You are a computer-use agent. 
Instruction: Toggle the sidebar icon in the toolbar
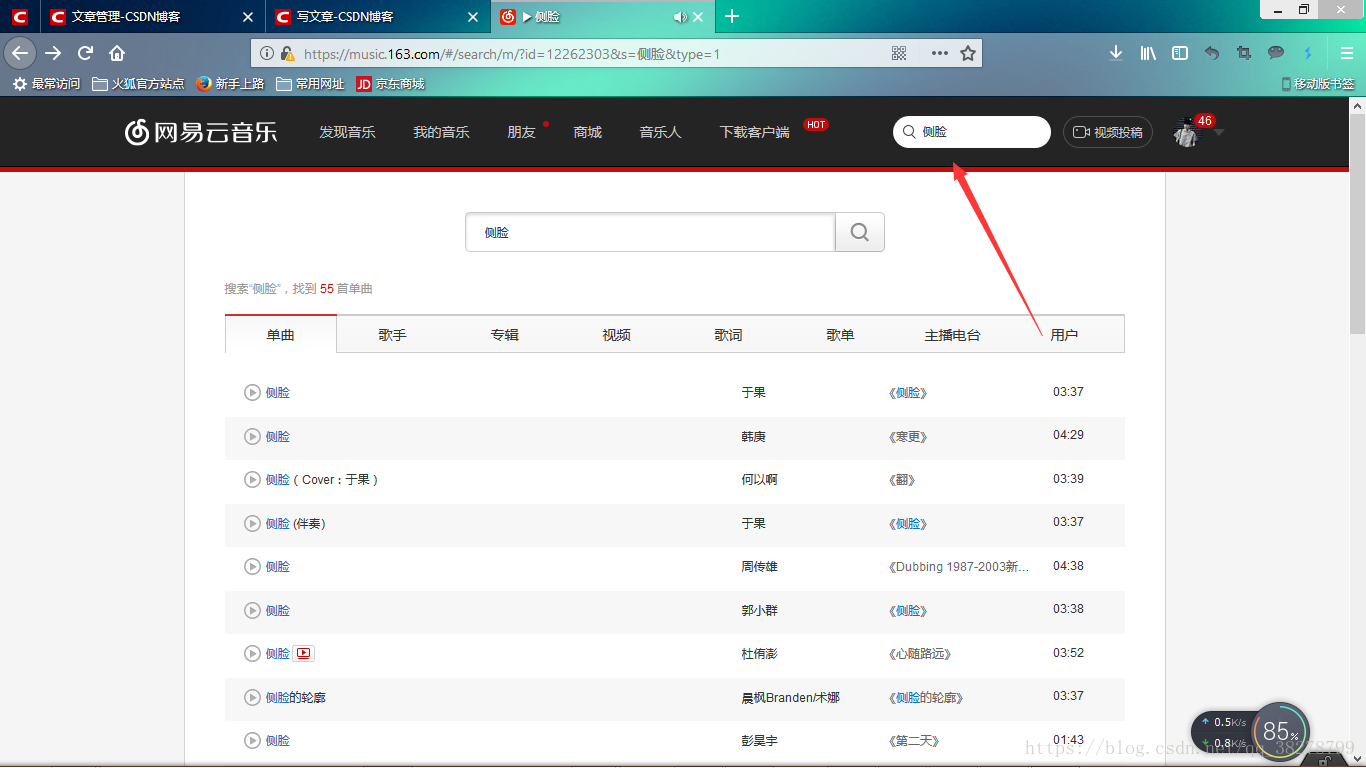click(1180, 53)
